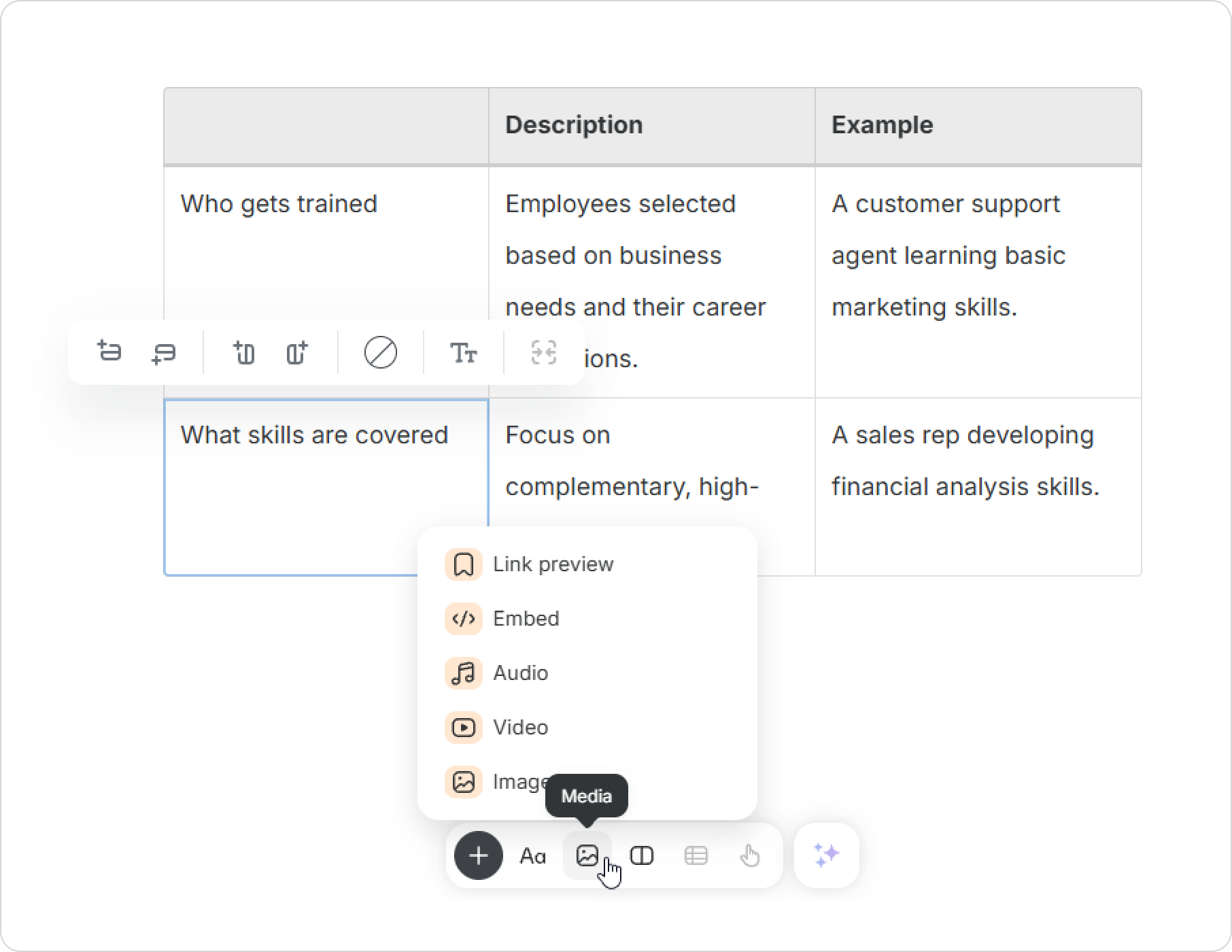
Task: Click the "Who gets trained" table cell
Action: (279, 204)
